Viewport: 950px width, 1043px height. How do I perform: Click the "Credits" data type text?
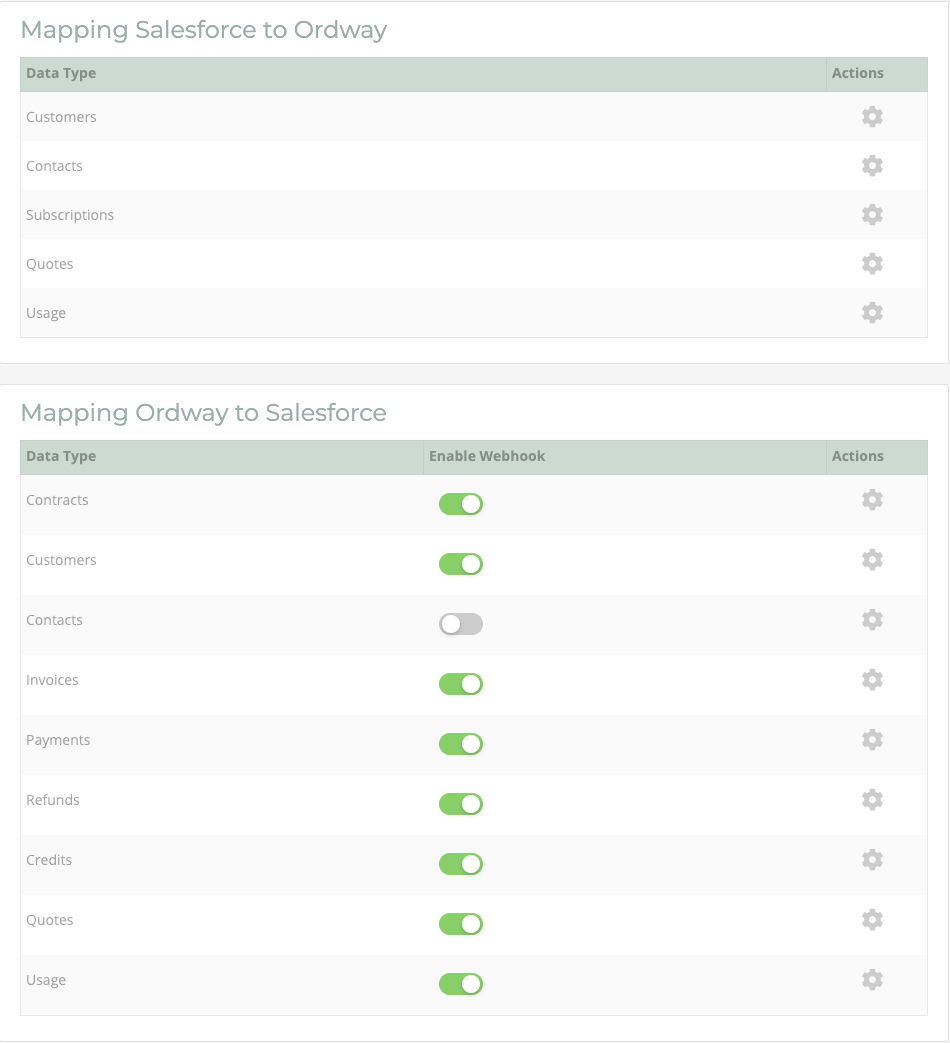coord(49,860)
